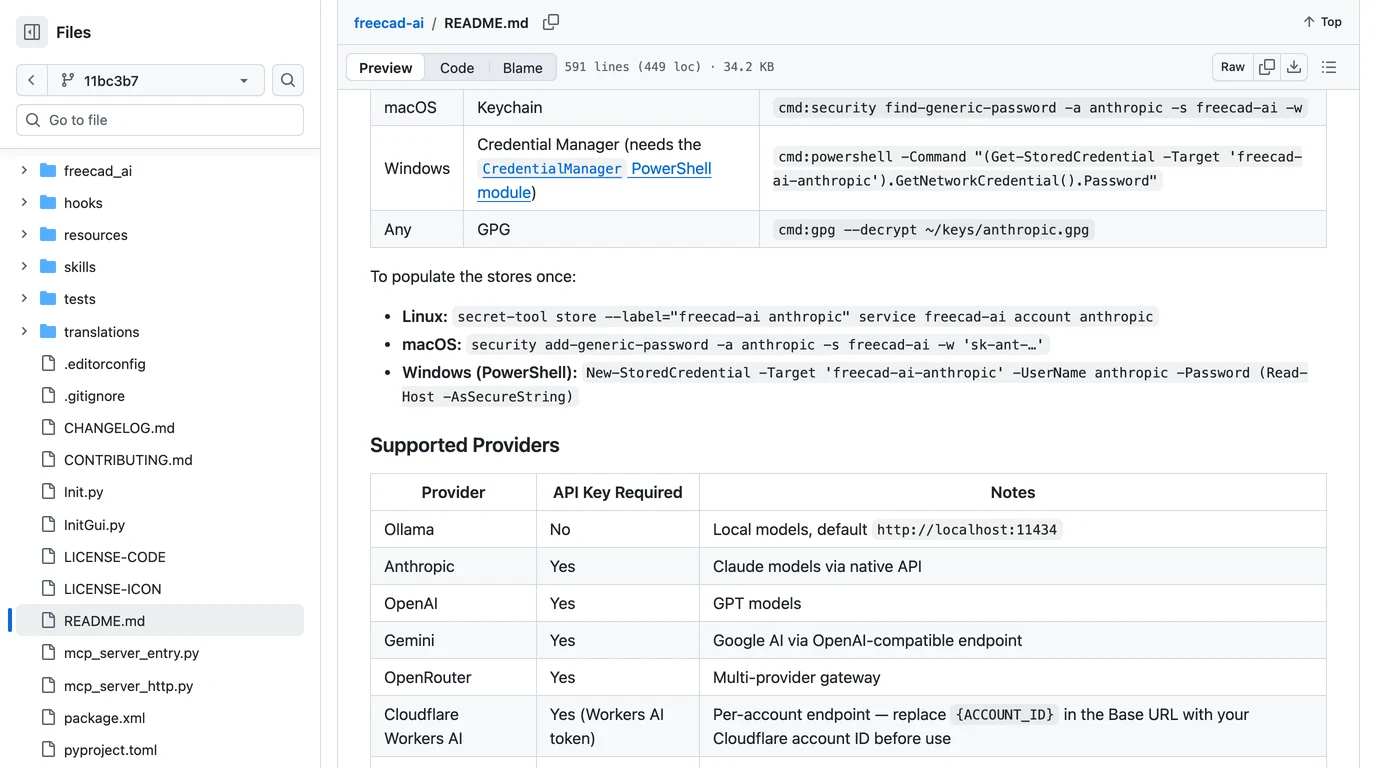Click the hooks folder icon
The image size is (1376, 768).
pos(48,203)
